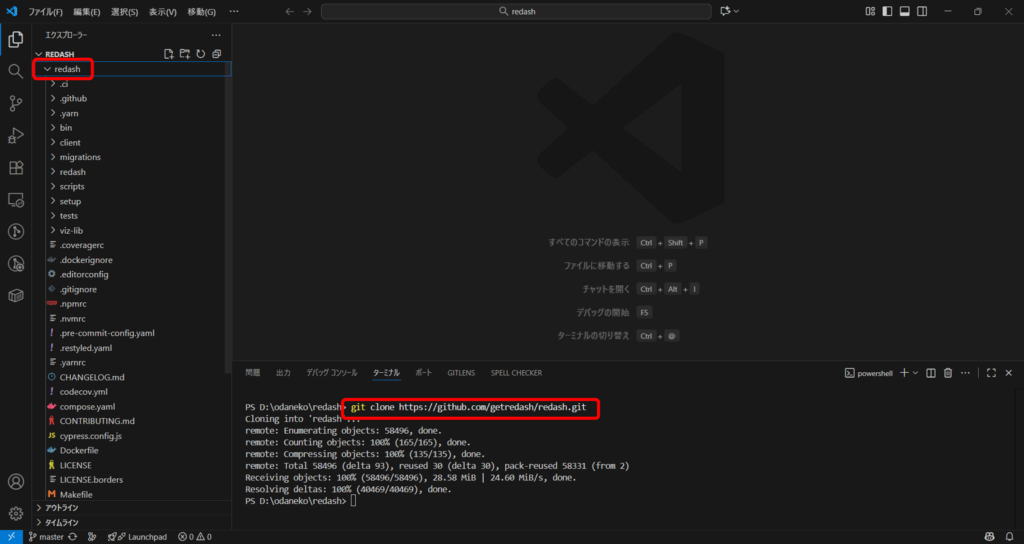Switch to the 出力 panel tab
This screenshot has height=544, width=1024.
283,373
